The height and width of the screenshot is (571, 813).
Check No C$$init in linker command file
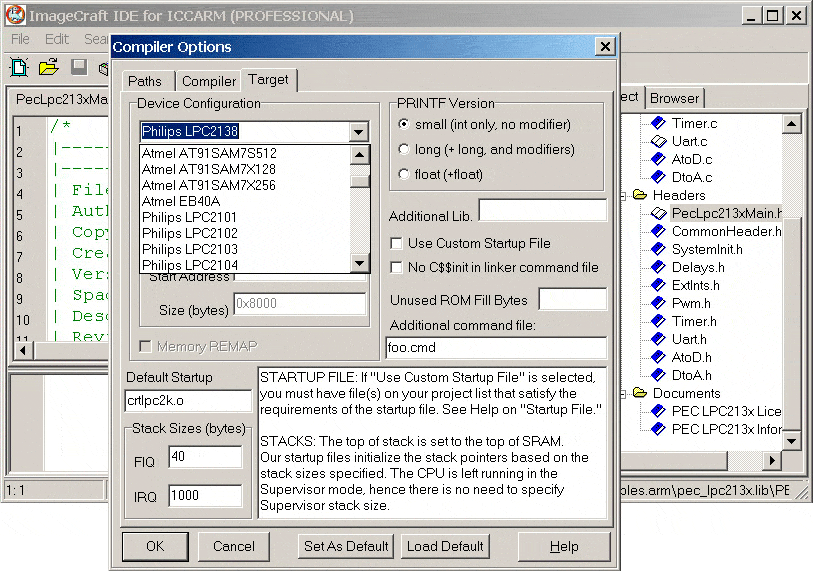tap(396, 267)
